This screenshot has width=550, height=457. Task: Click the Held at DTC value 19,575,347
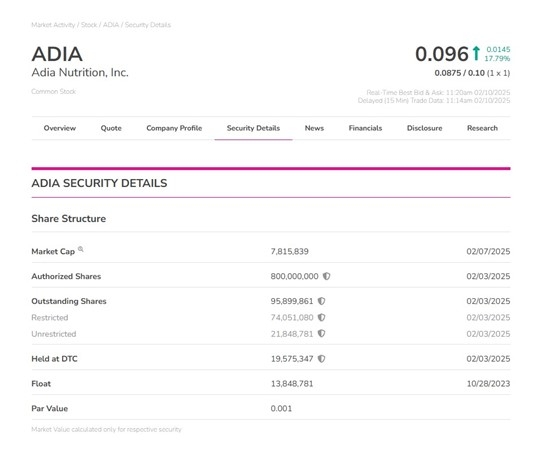click(x=292, y=359)
